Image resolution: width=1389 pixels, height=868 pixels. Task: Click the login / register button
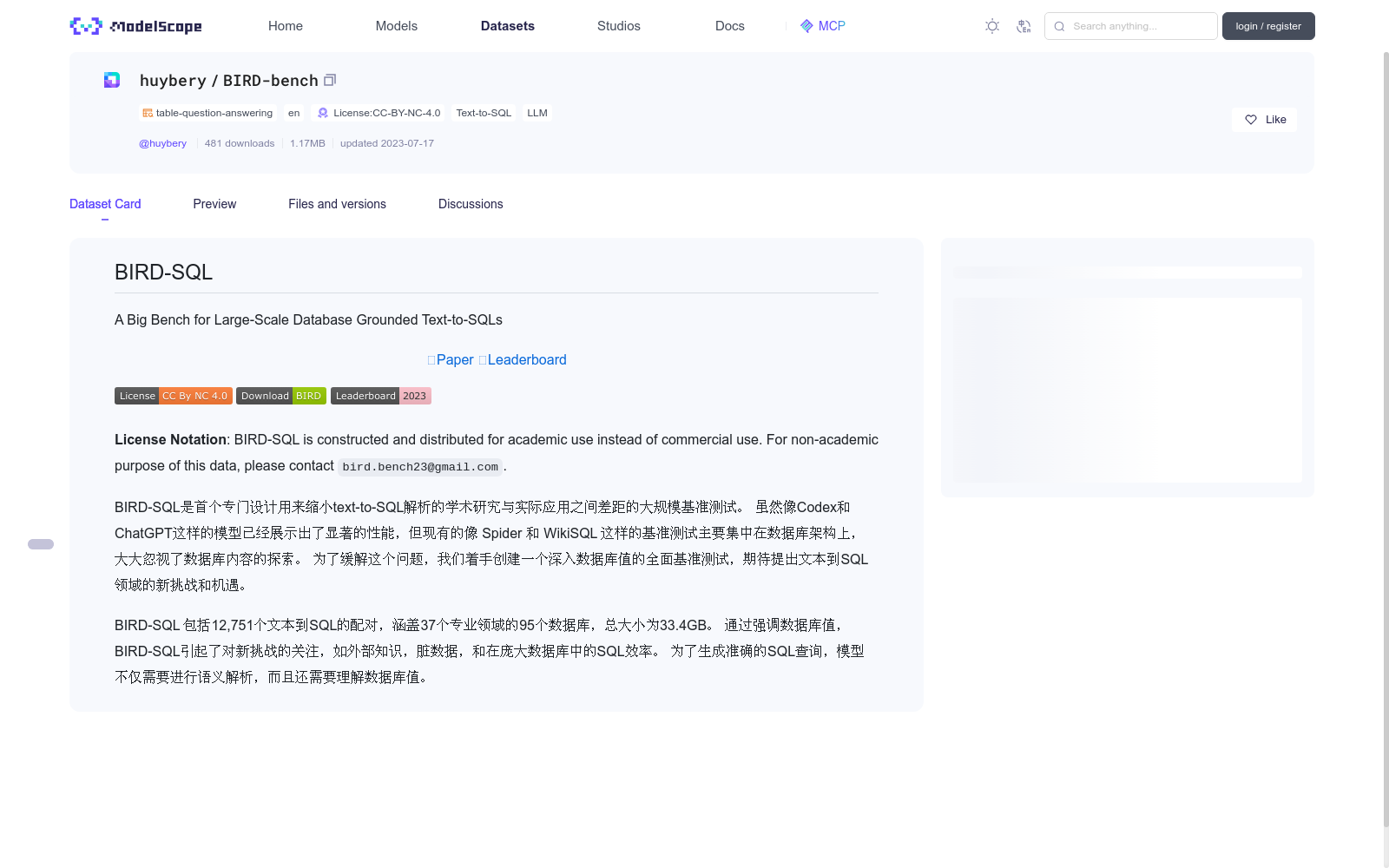(x=1268, y=26)
